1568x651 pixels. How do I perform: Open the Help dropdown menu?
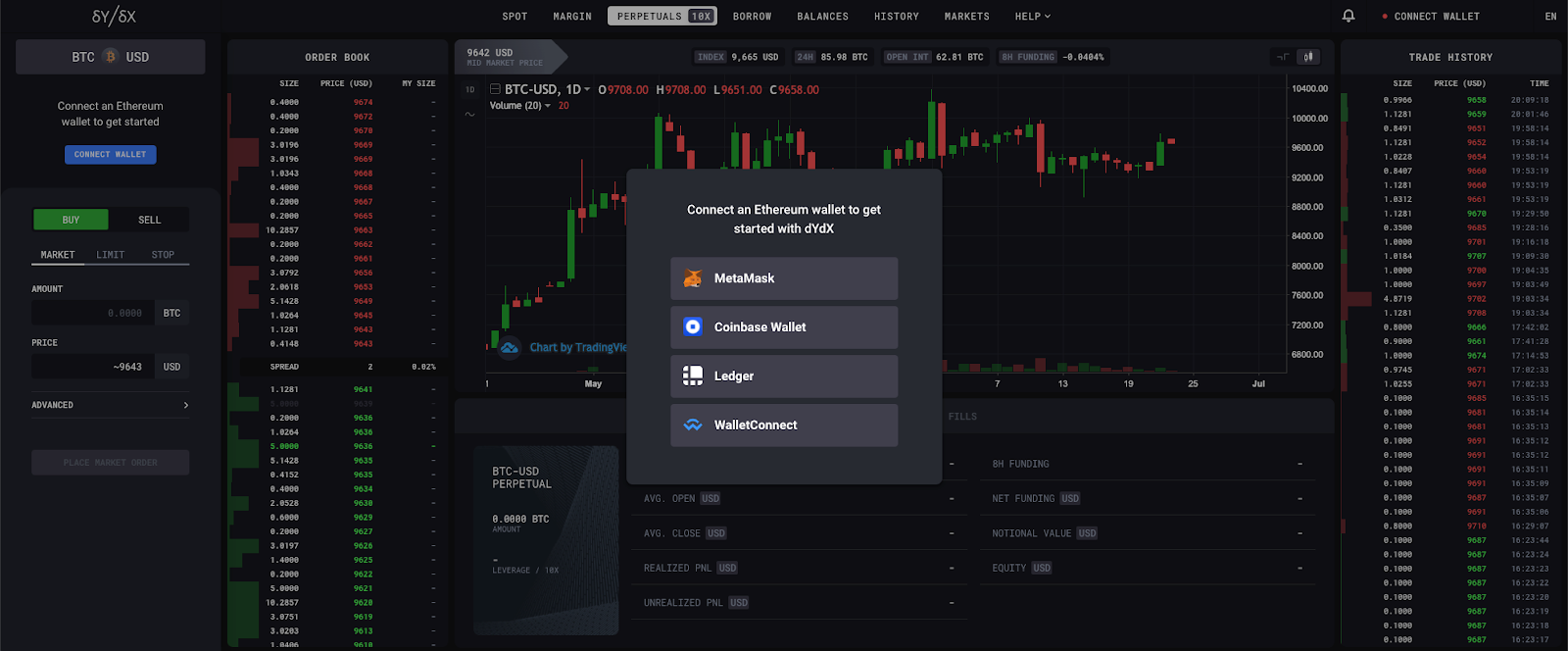coord(1032,17)
